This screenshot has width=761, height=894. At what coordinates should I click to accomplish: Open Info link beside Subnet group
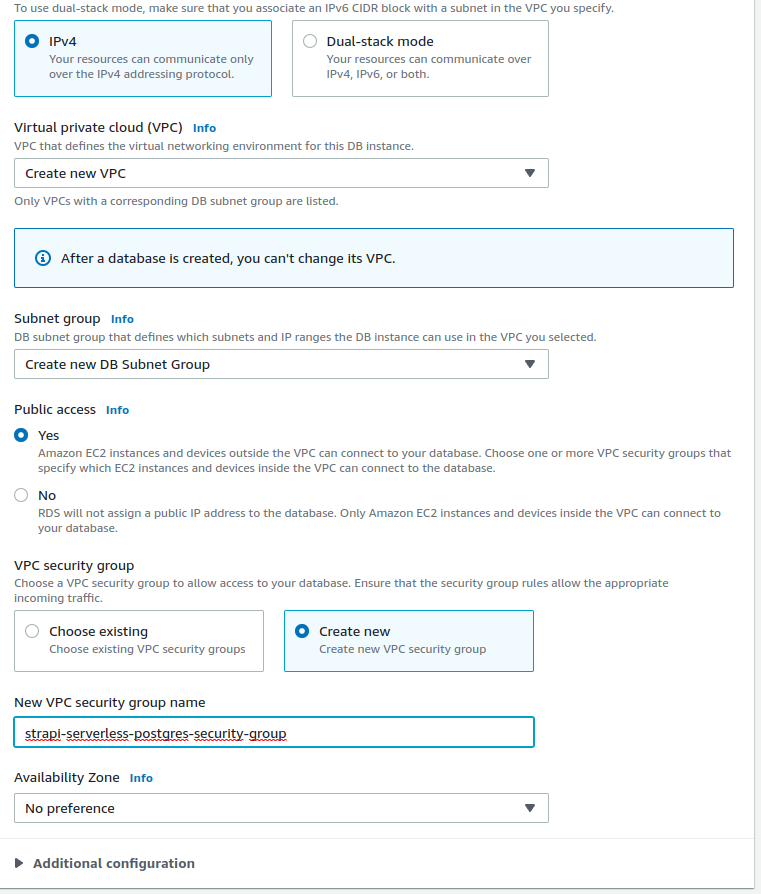click(x=122, y=319)
